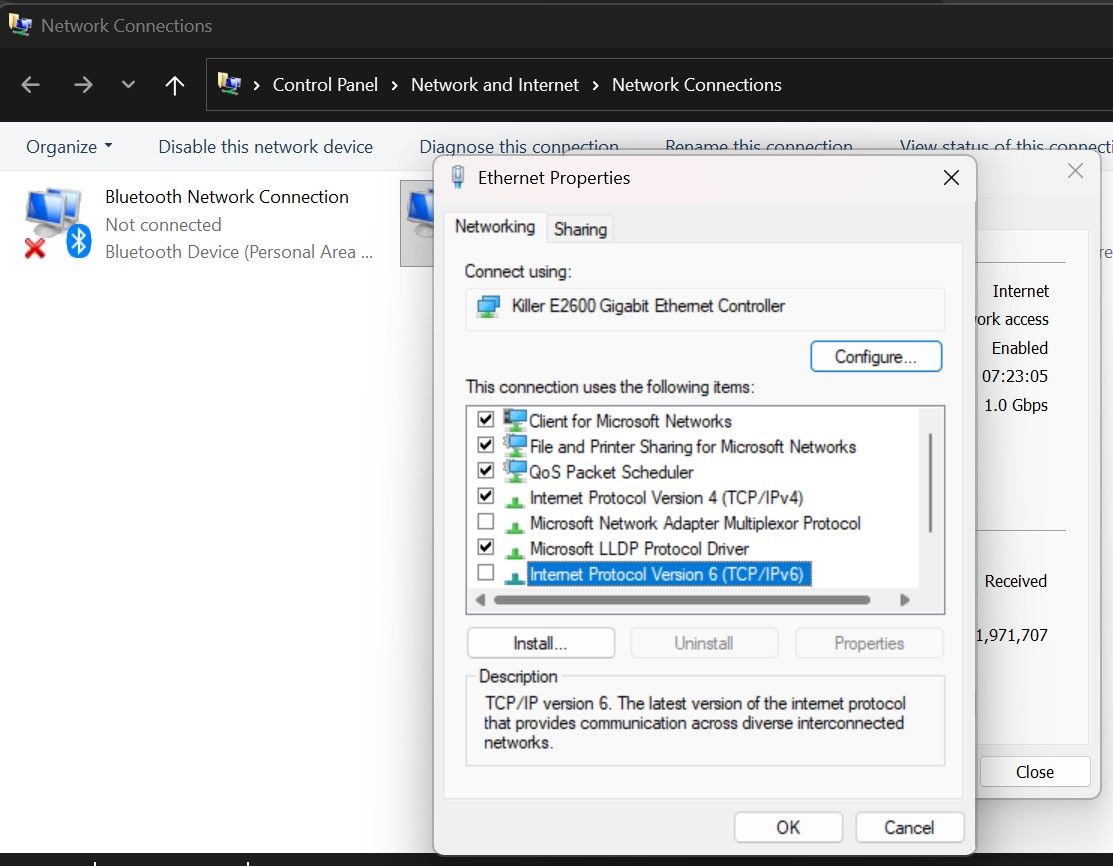Click the Network Connections breadcrumb

tap(696, 85)
